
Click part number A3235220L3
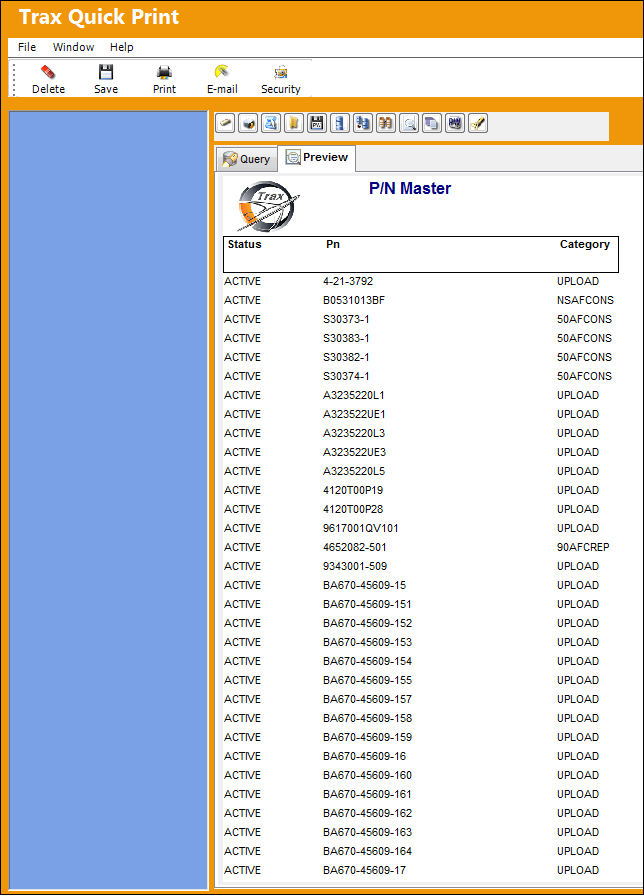(x=354, y=433)
